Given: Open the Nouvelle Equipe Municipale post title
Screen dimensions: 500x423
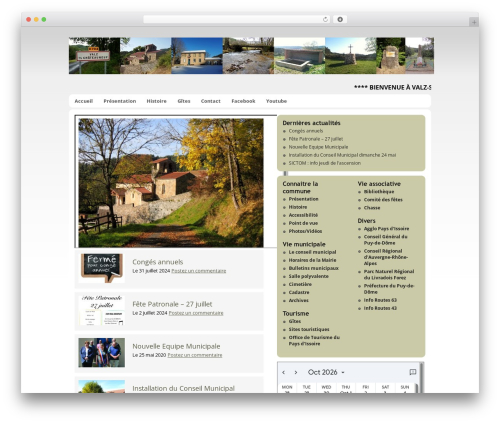Looking at the screenshot, I should point(176,346).
